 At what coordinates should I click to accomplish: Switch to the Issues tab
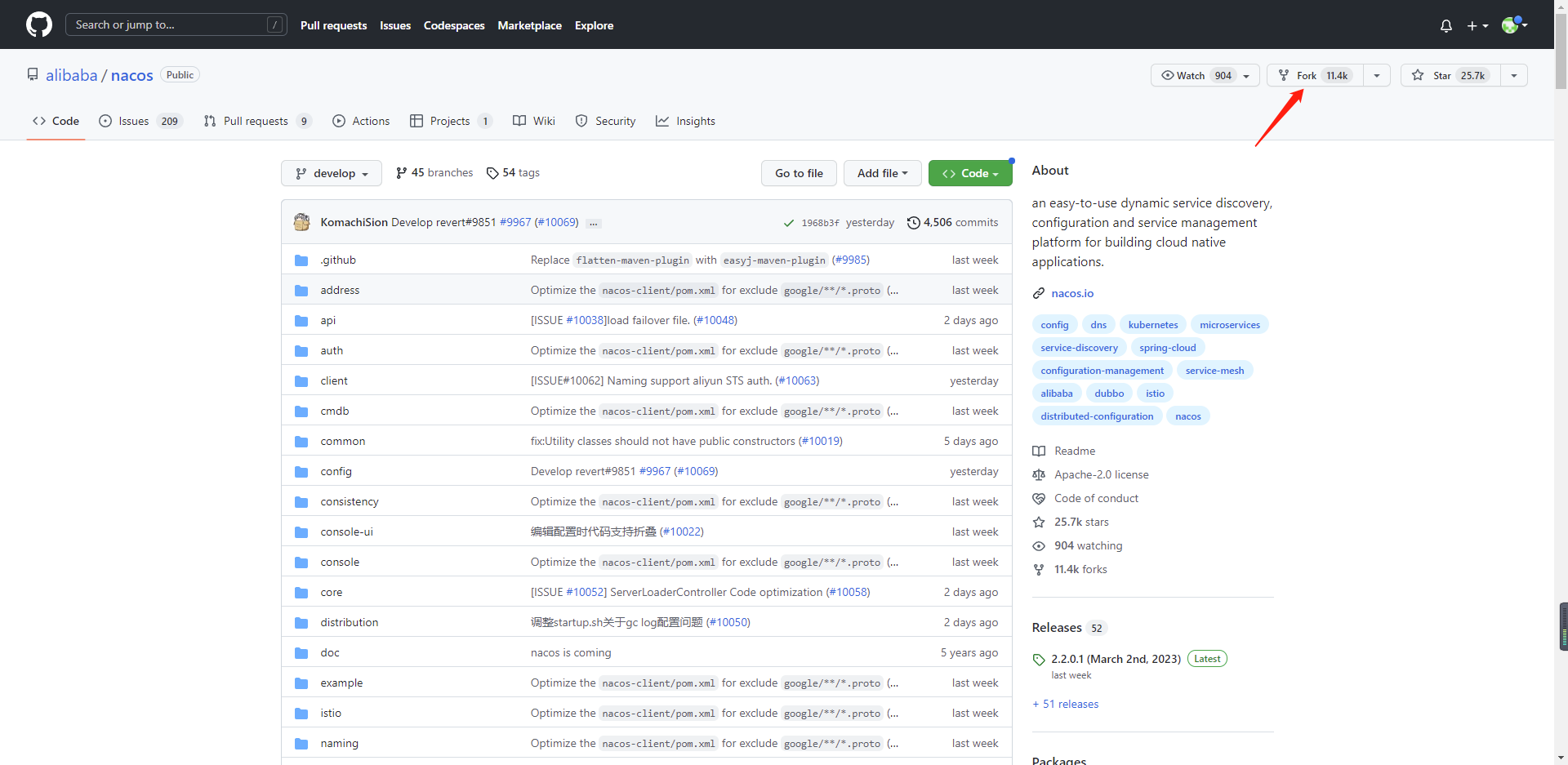pos(140,121)
